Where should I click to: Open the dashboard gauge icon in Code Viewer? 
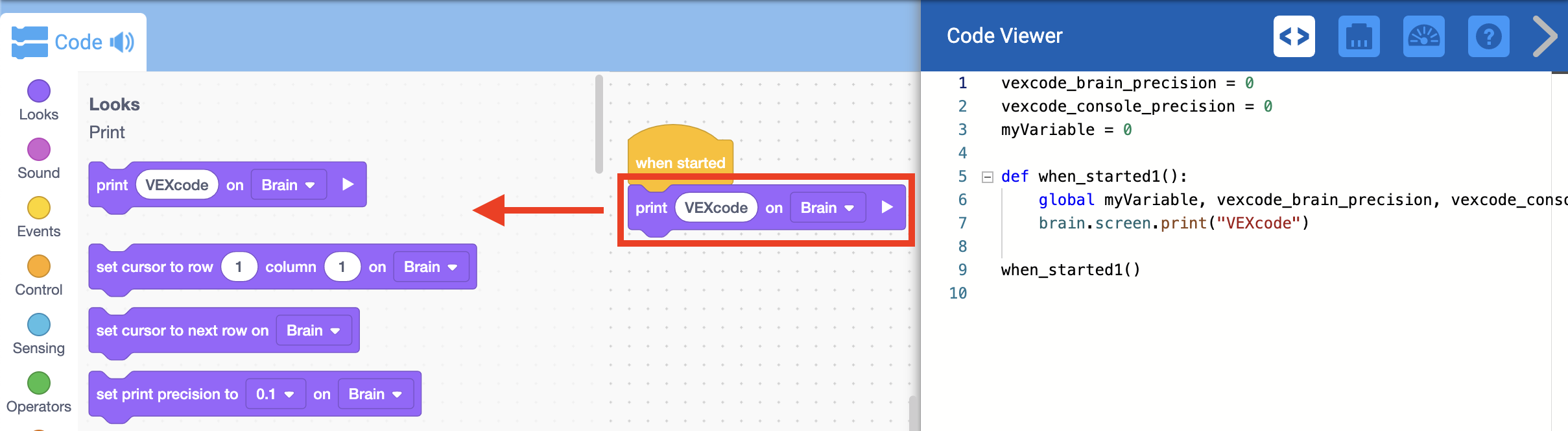pyautogui.click(x=1424, y=37)
